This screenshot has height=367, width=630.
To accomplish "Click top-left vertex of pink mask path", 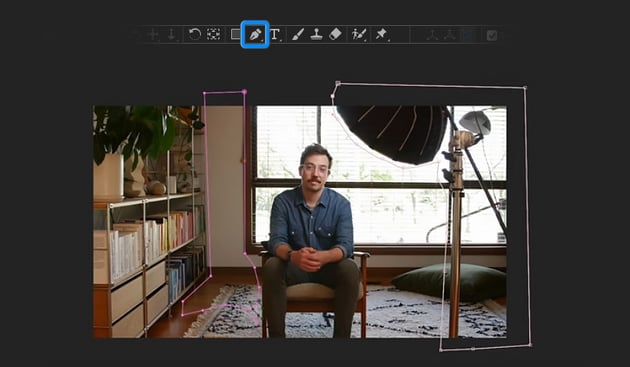I will click(x=204, y=93).
